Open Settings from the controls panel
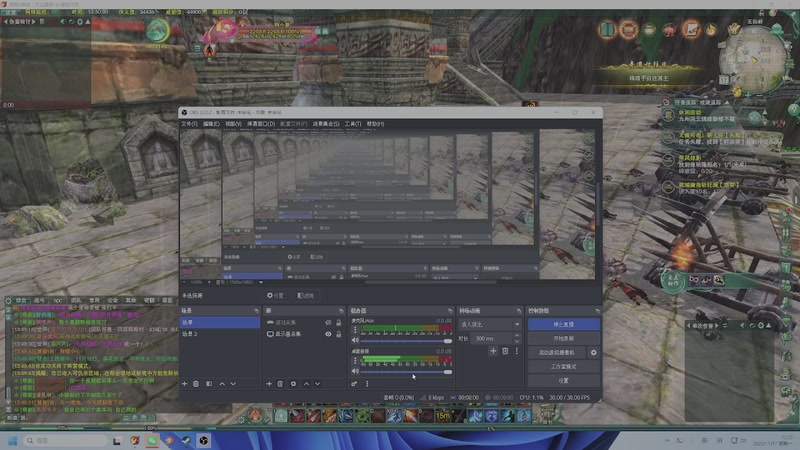Viewport: 800px width, 450px height. (x=563, y=381)
